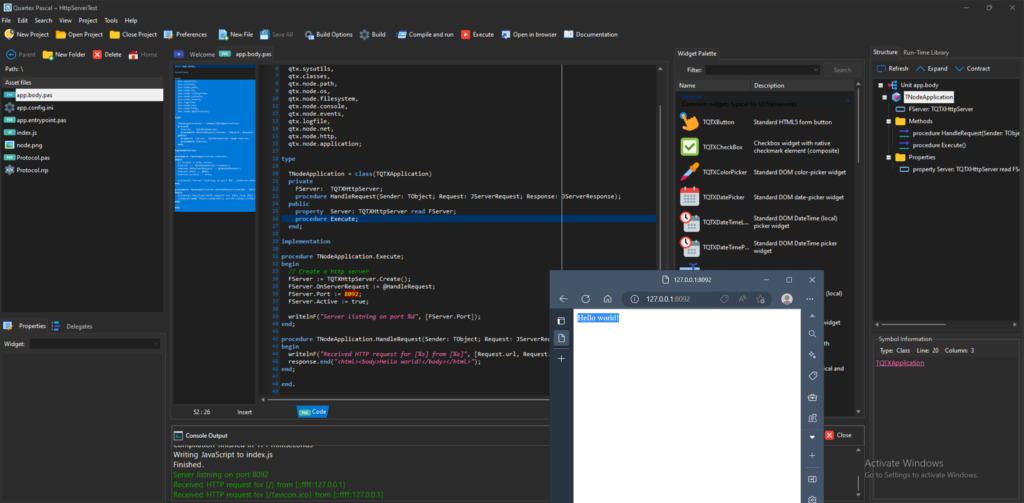This screenshot has width=1024, height=503.
Task: Collapse the Unit app.body tree node
Action: (880, 85)
